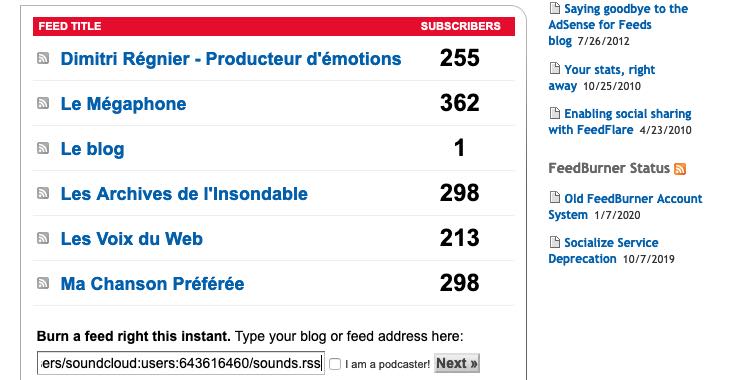Open the Les Voix du Web feed
Image resolution: width=740 pixels, height=380 pixels.
pos(132,239)
